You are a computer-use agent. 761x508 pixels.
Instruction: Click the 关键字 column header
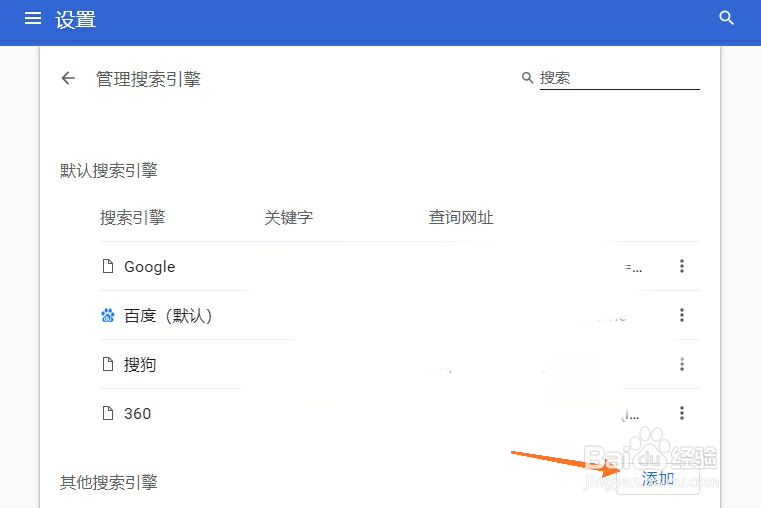(x=289, y=217)
